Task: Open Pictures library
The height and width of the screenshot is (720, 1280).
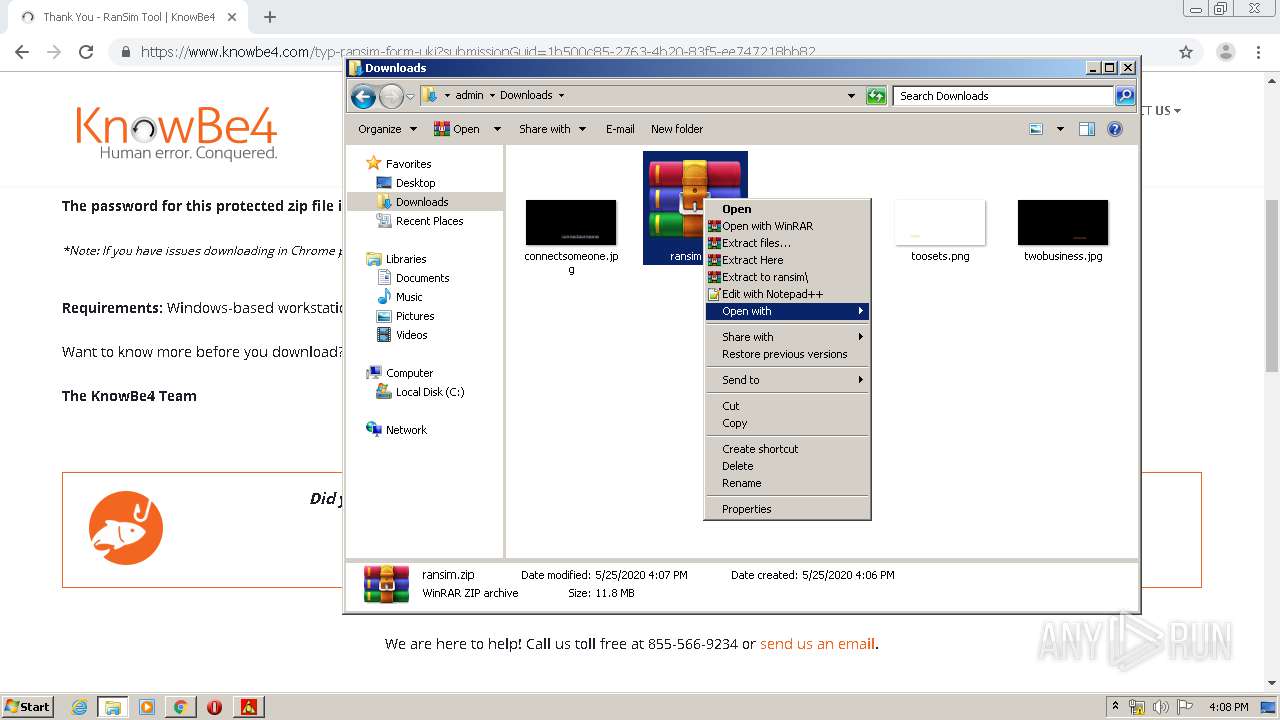Action: coord(414,316)
